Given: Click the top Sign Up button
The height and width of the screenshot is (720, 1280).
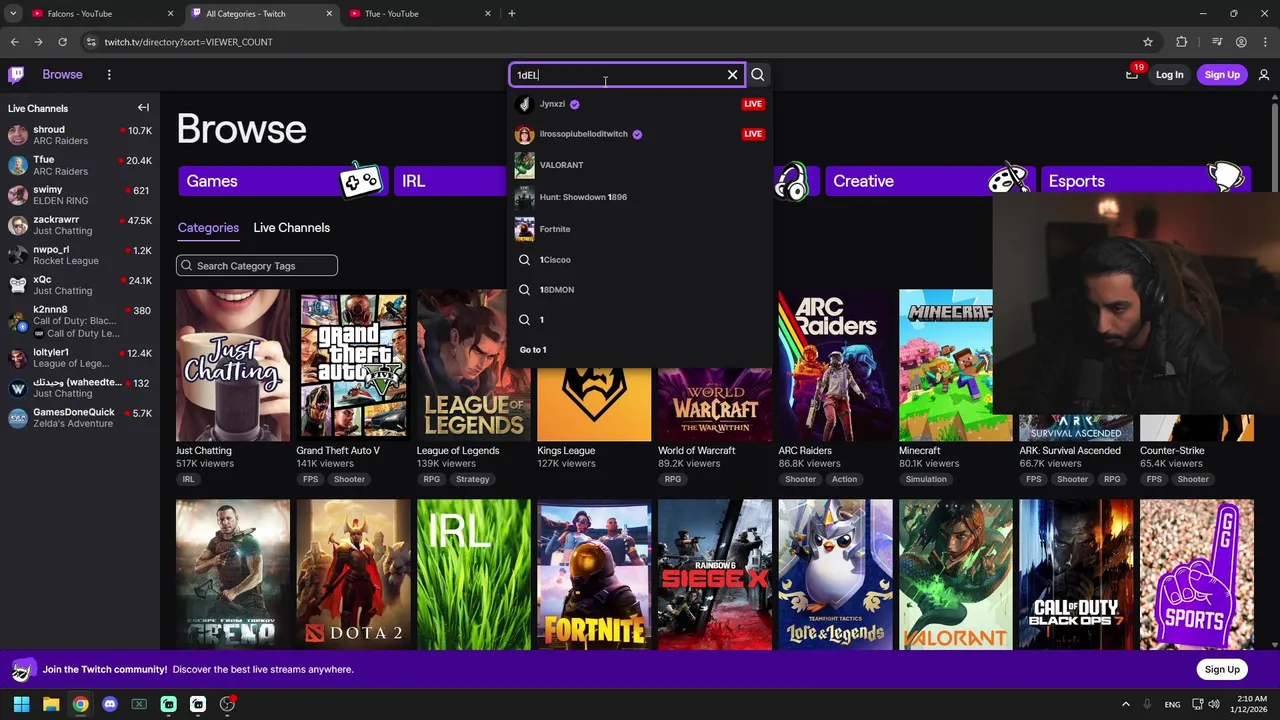Looking at the screenshot, I should pos(1222,75).
